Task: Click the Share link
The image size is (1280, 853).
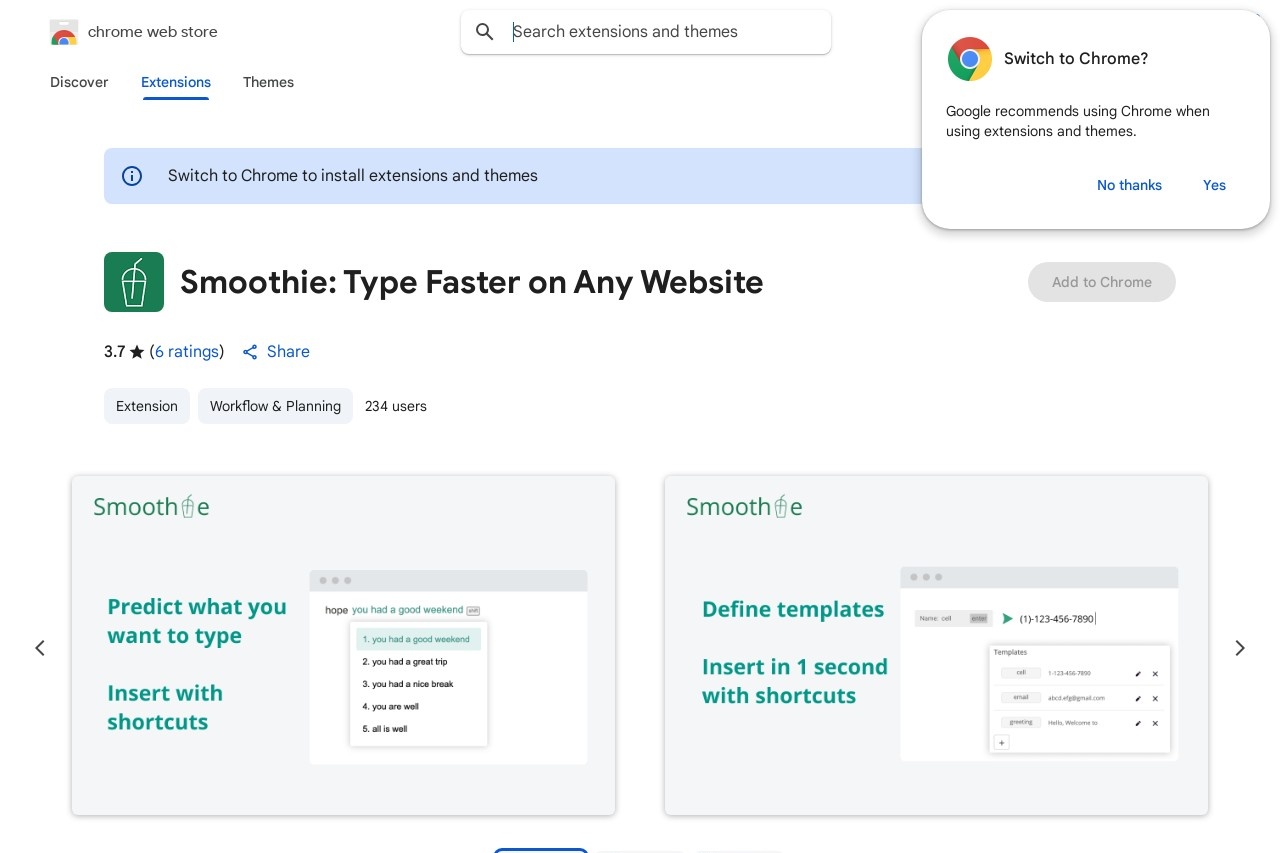Action: point(288,352)
